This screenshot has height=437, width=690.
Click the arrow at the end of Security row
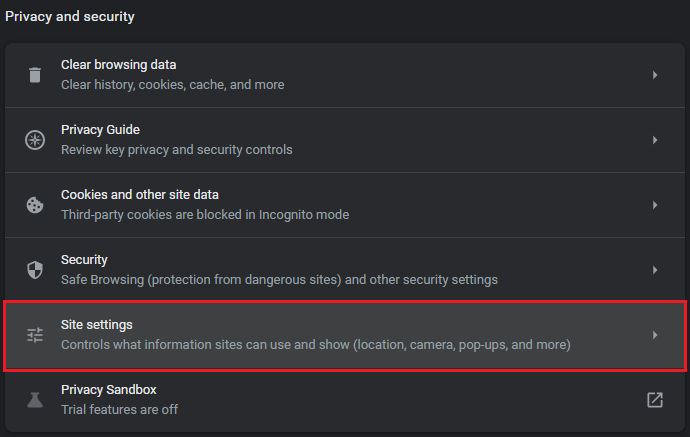(655, 270)
